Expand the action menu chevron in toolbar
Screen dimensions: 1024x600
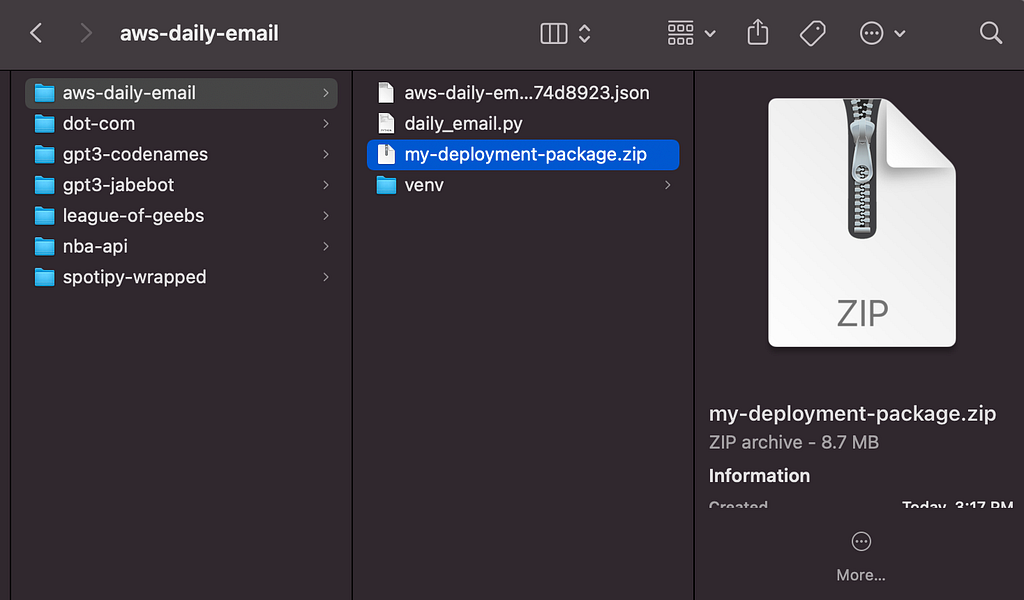[x=900, y=33]
